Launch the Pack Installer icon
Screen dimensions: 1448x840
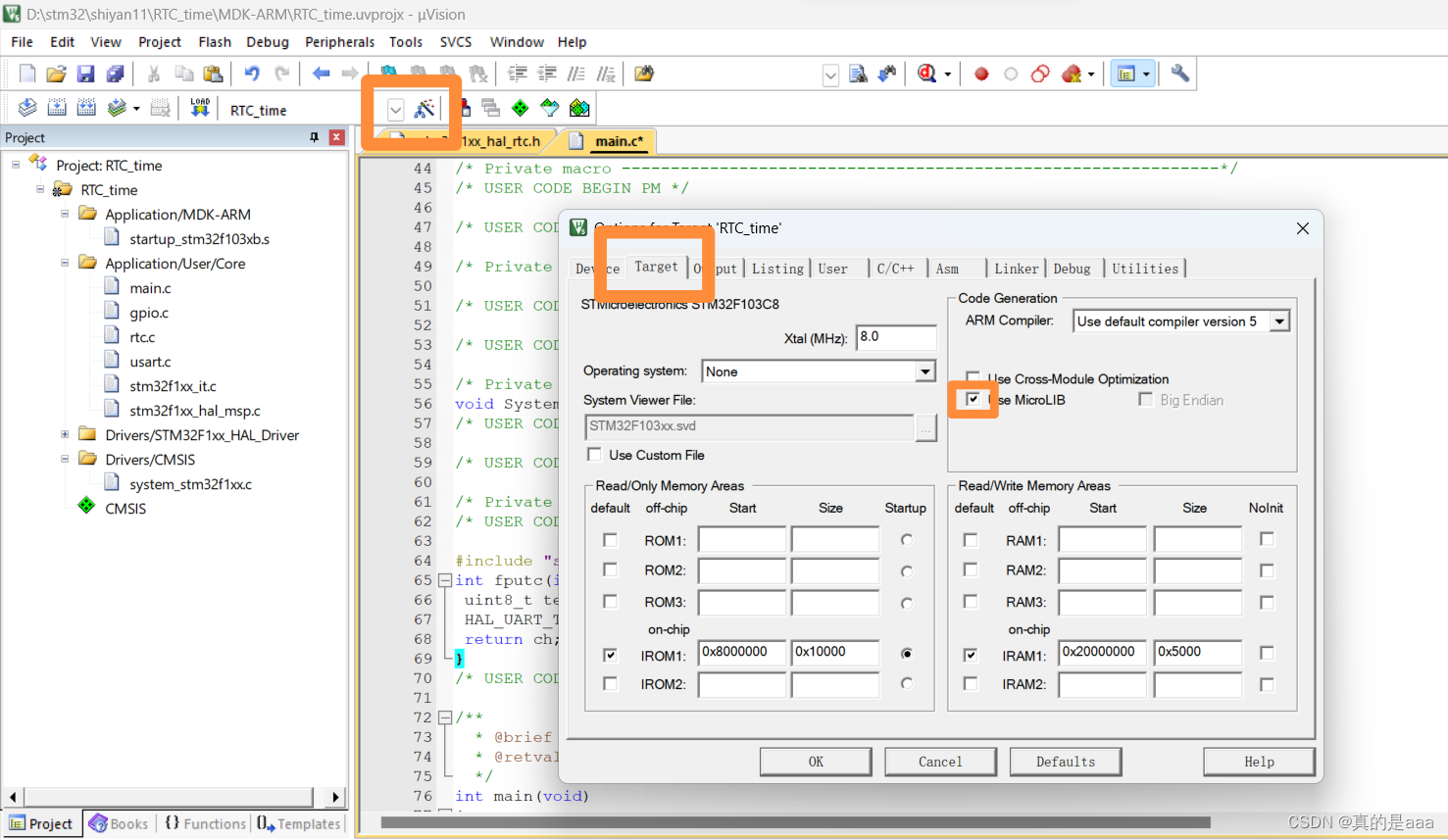(x=579, y=108)
